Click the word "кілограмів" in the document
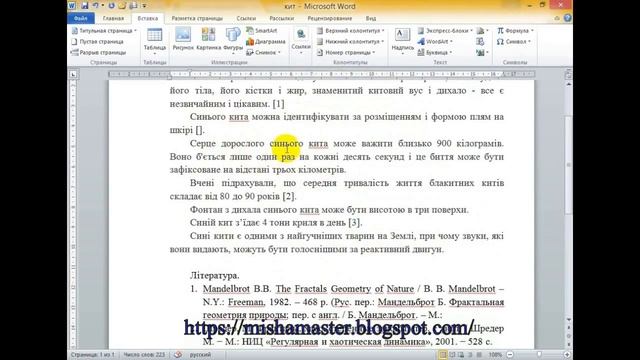 pos(480,144)
